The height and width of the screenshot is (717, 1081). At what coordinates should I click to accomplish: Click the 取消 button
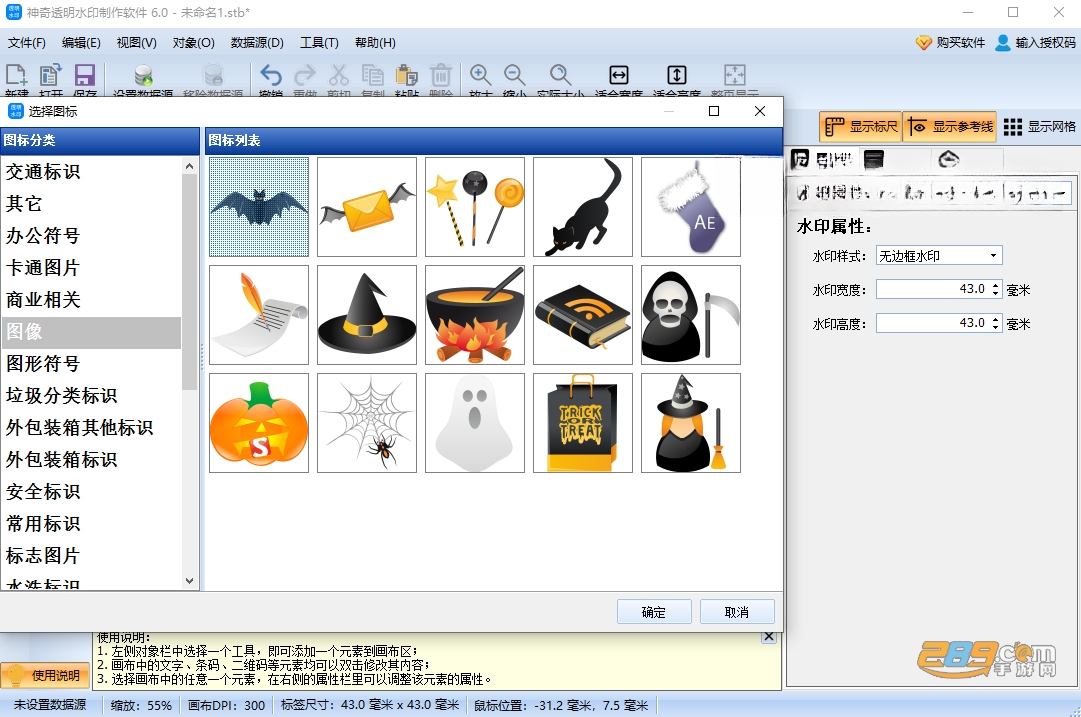[737, 612]
